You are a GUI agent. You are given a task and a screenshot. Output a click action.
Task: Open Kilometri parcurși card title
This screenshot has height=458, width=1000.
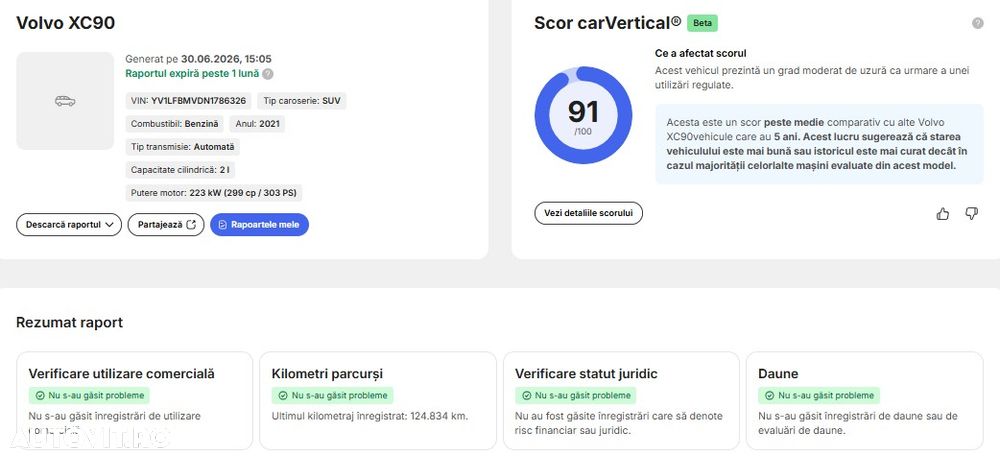pyautogui.click(x=327, y=374)
